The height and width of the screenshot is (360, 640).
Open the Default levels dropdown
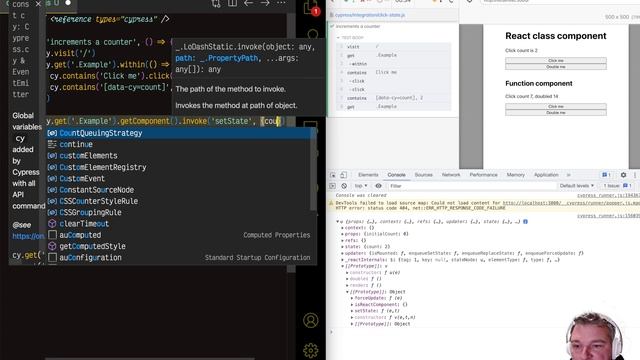coord(576,186)
